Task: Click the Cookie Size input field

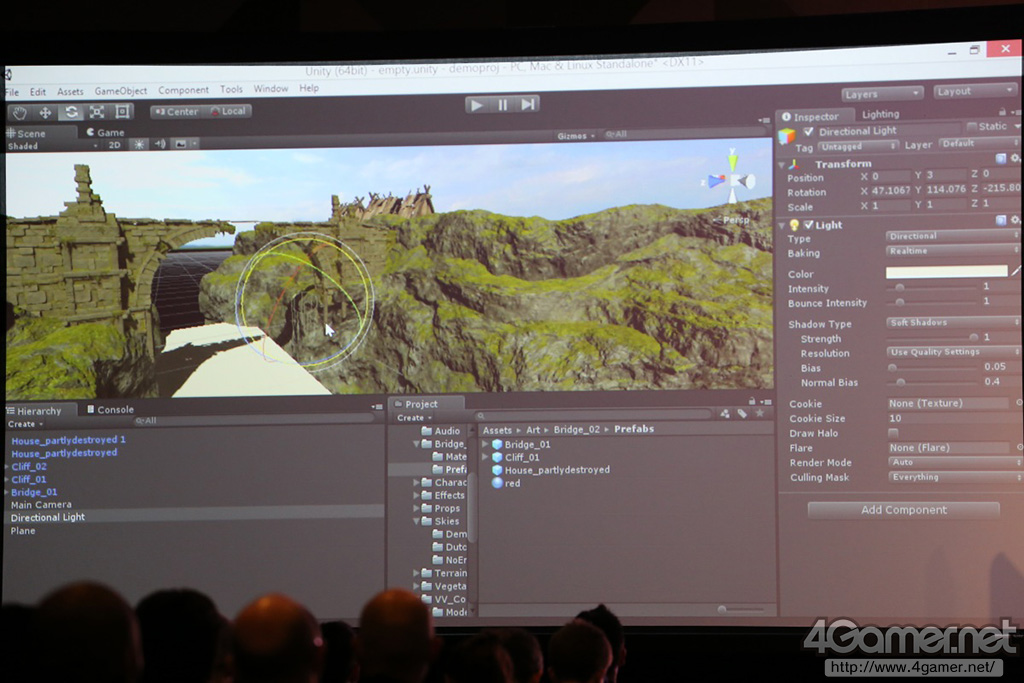Action: click(948, 419)
